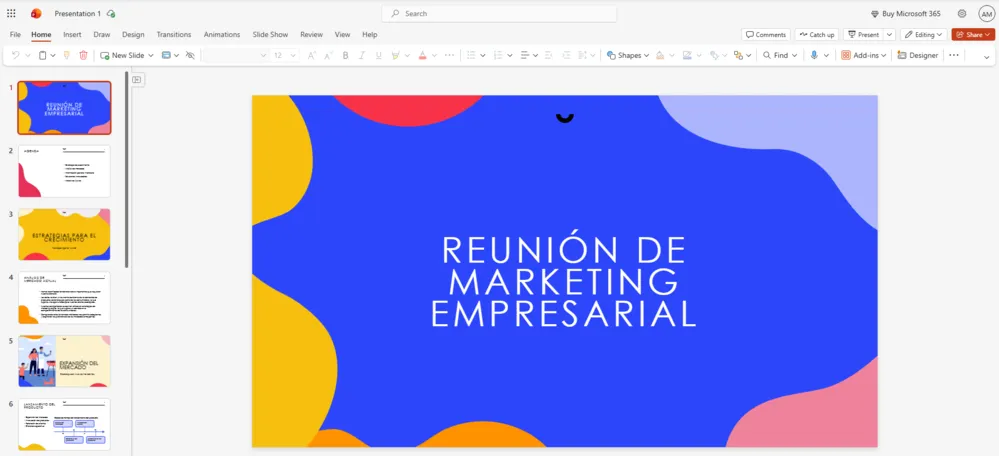Click the Arrange objects icon
This screenshot has width=999, height=456.
tap(738, 55)
